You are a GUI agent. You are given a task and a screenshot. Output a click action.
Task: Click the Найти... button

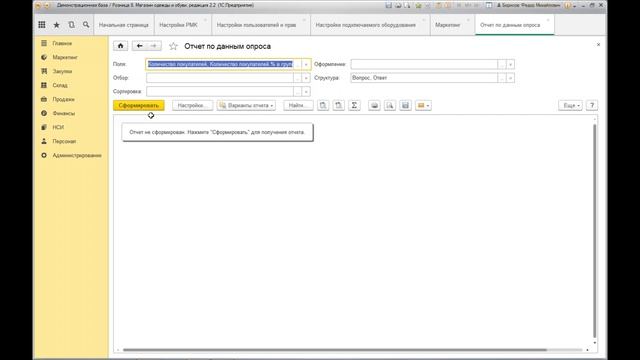298,105
